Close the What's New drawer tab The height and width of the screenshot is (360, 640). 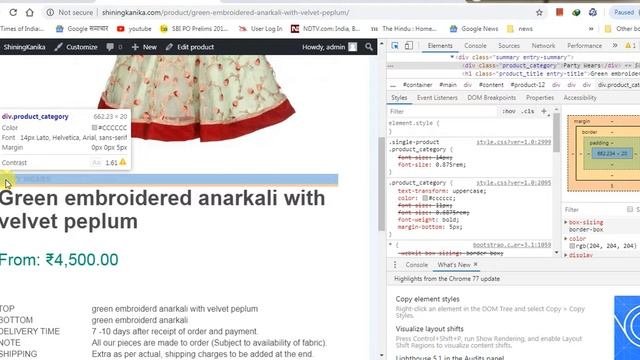pos(476,265)
